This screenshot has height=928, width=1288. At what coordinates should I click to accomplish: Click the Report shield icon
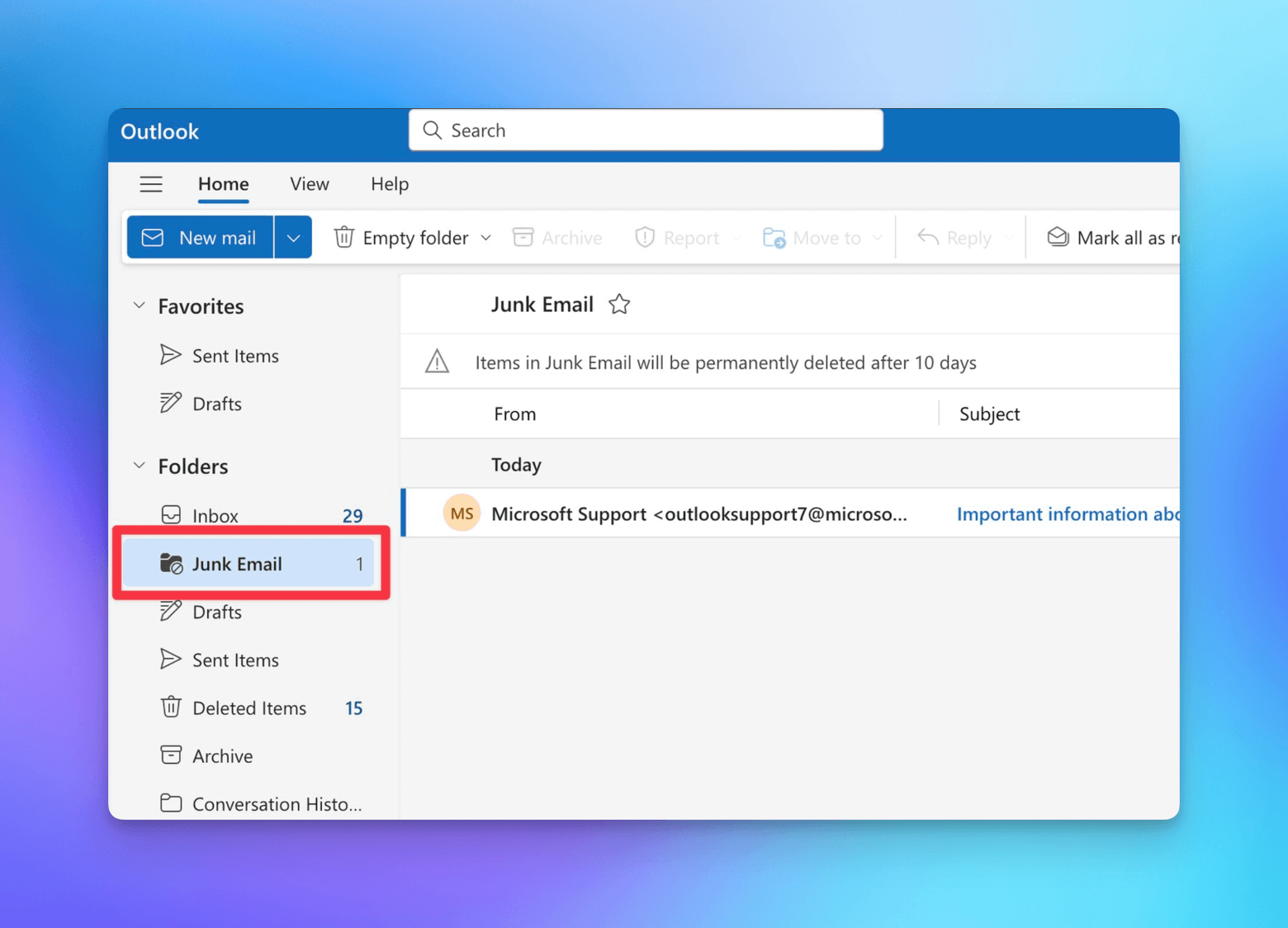click(645, 238)
